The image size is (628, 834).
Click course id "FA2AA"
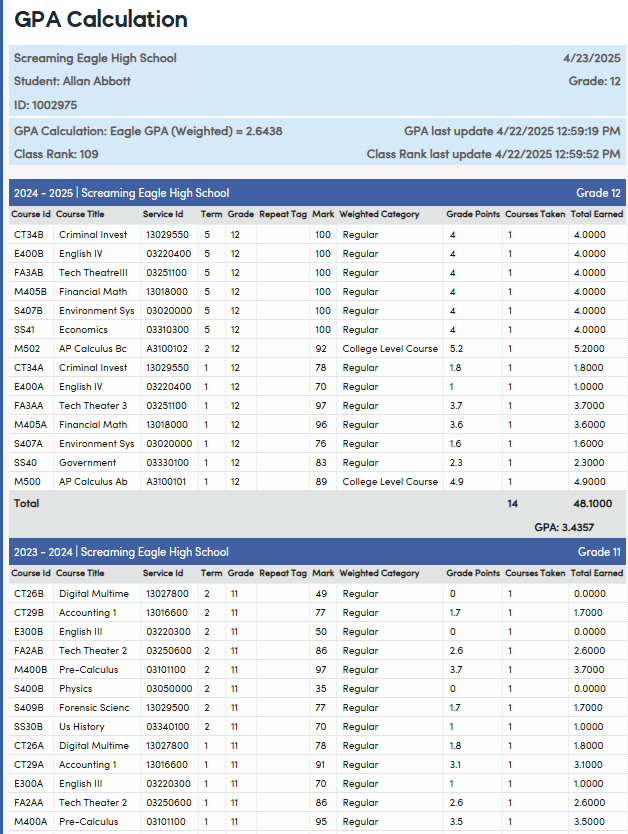(x=29, y=803)
